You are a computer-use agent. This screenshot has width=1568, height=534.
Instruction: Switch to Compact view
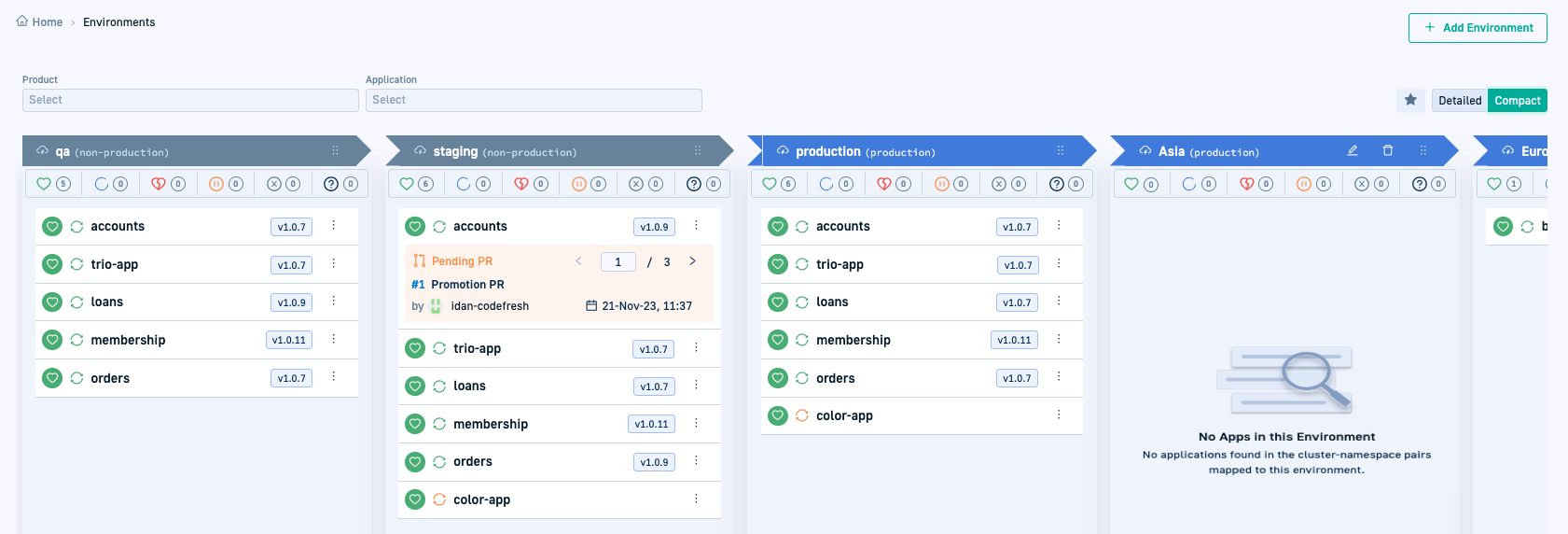[x=1517, y=101]
